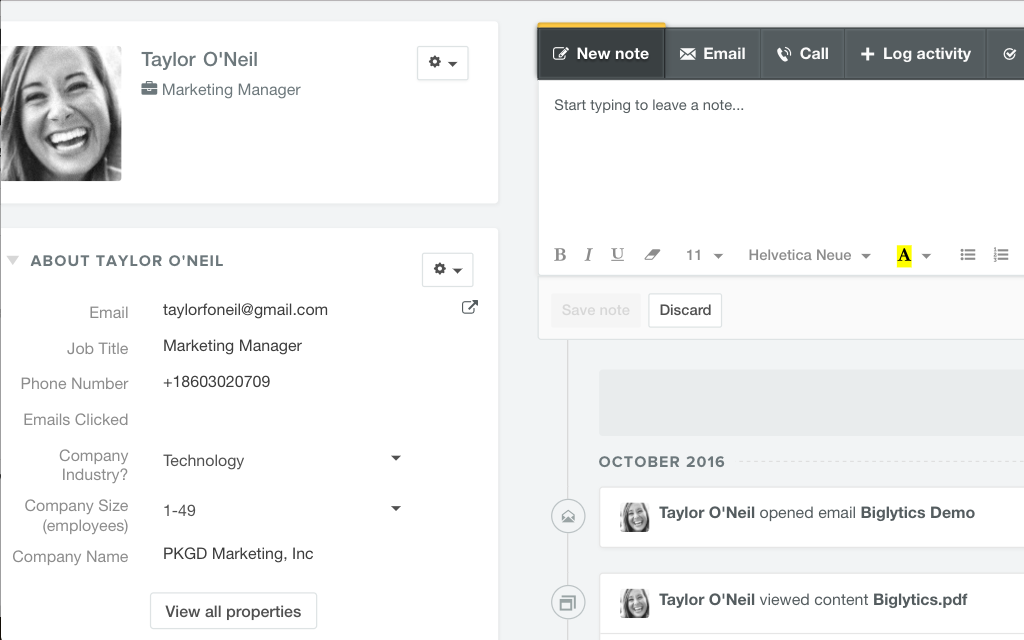Insert a bulleted list
The height and width of the screenshot is (640, 1024).
click(967, 254)
